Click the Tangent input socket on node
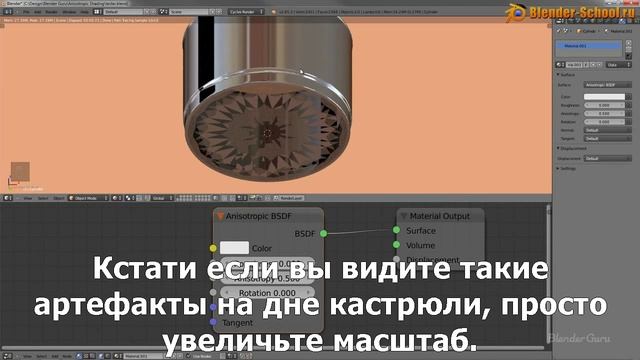The height and width of the screenshot is (360, 640). (x=213, y=322)
